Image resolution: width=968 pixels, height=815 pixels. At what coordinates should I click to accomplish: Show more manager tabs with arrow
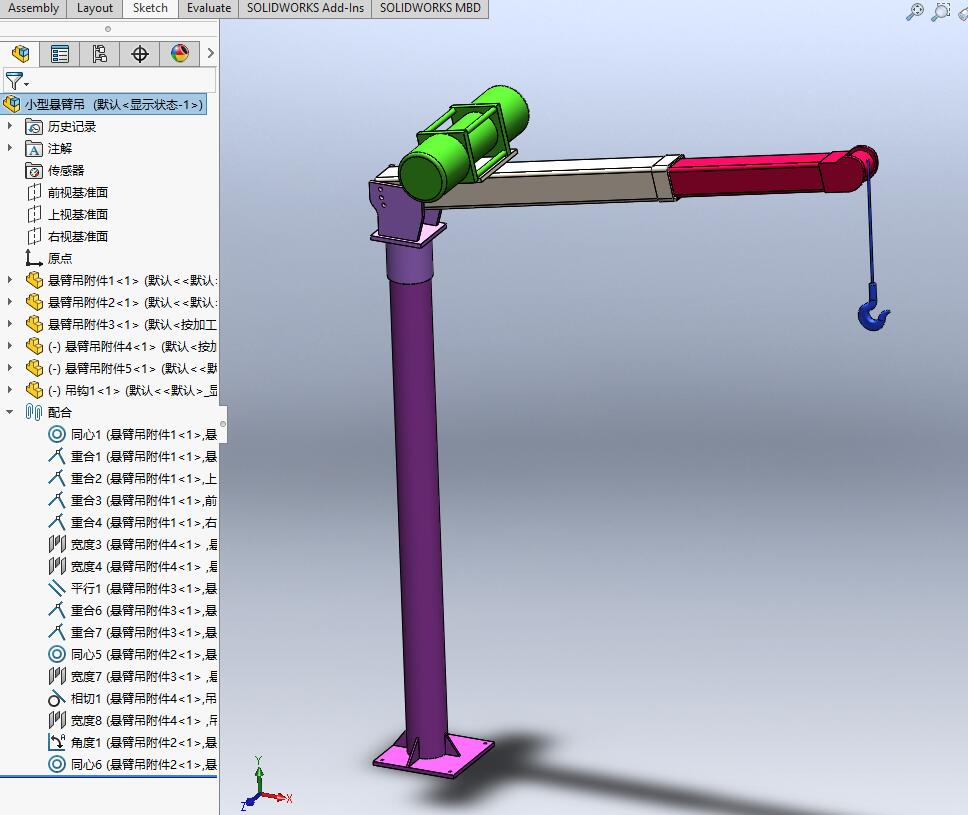(x=211, y=54)
